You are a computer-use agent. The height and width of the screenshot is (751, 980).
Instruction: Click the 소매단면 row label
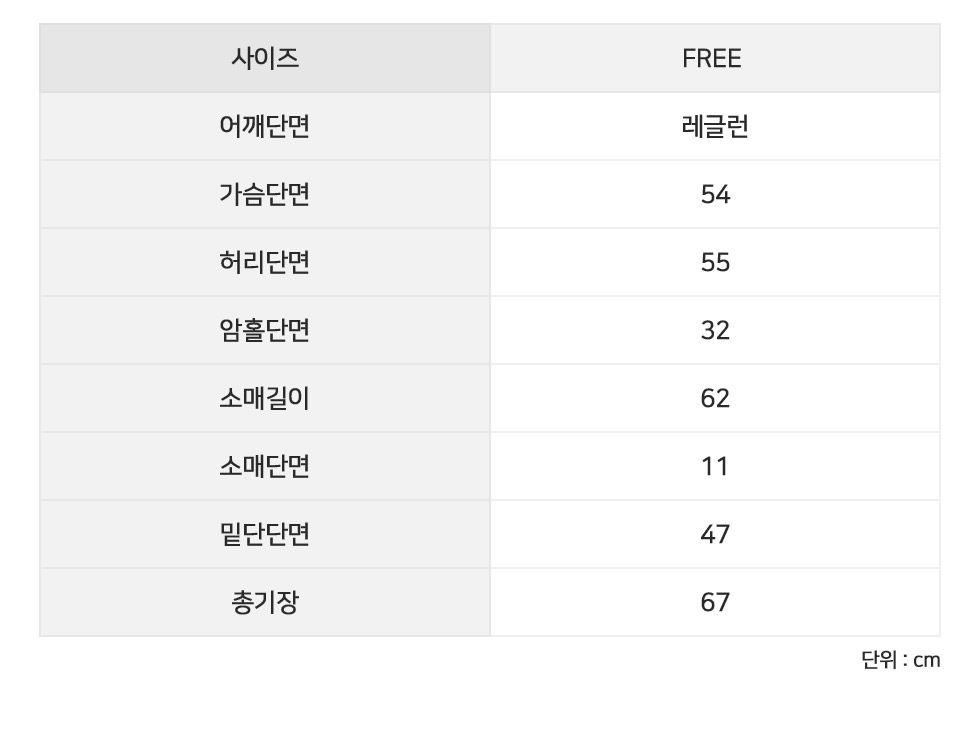[x=264, y=466]
